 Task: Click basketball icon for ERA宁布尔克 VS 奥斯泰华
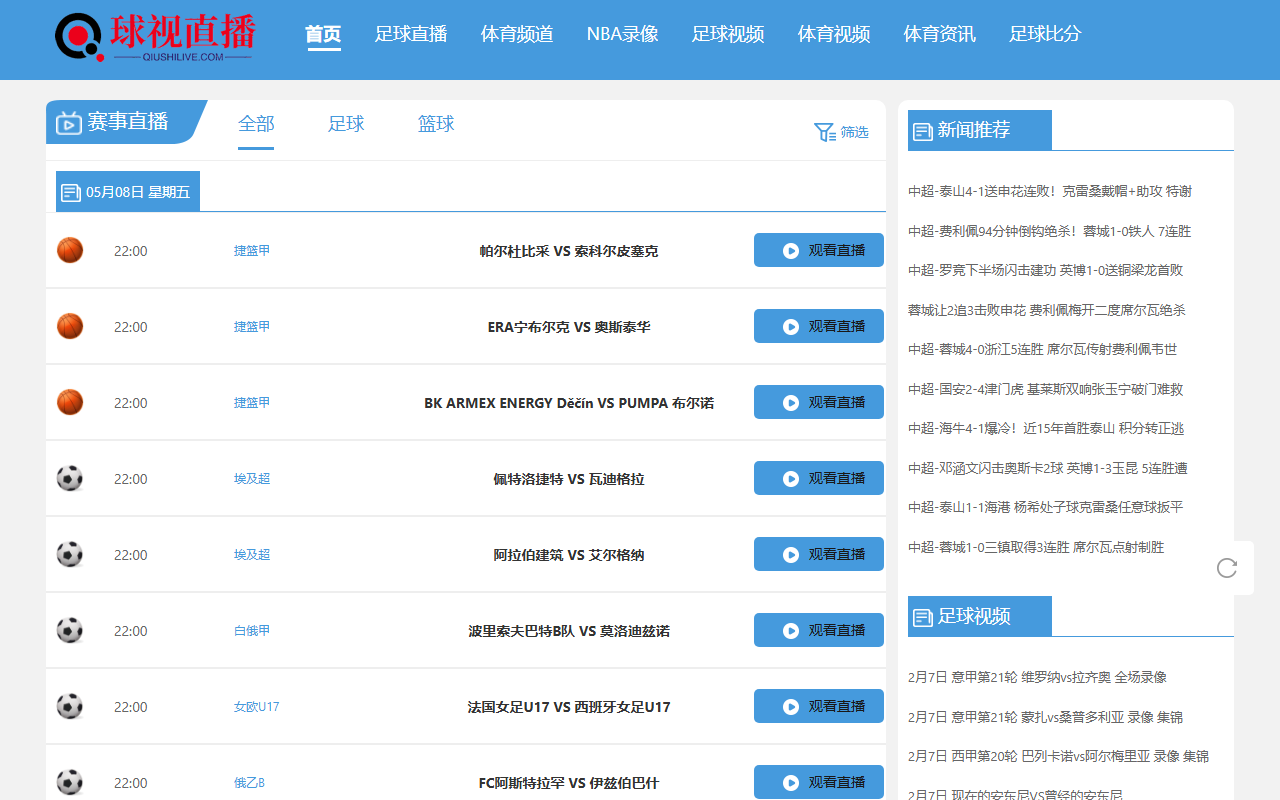[x=70, y=326]
